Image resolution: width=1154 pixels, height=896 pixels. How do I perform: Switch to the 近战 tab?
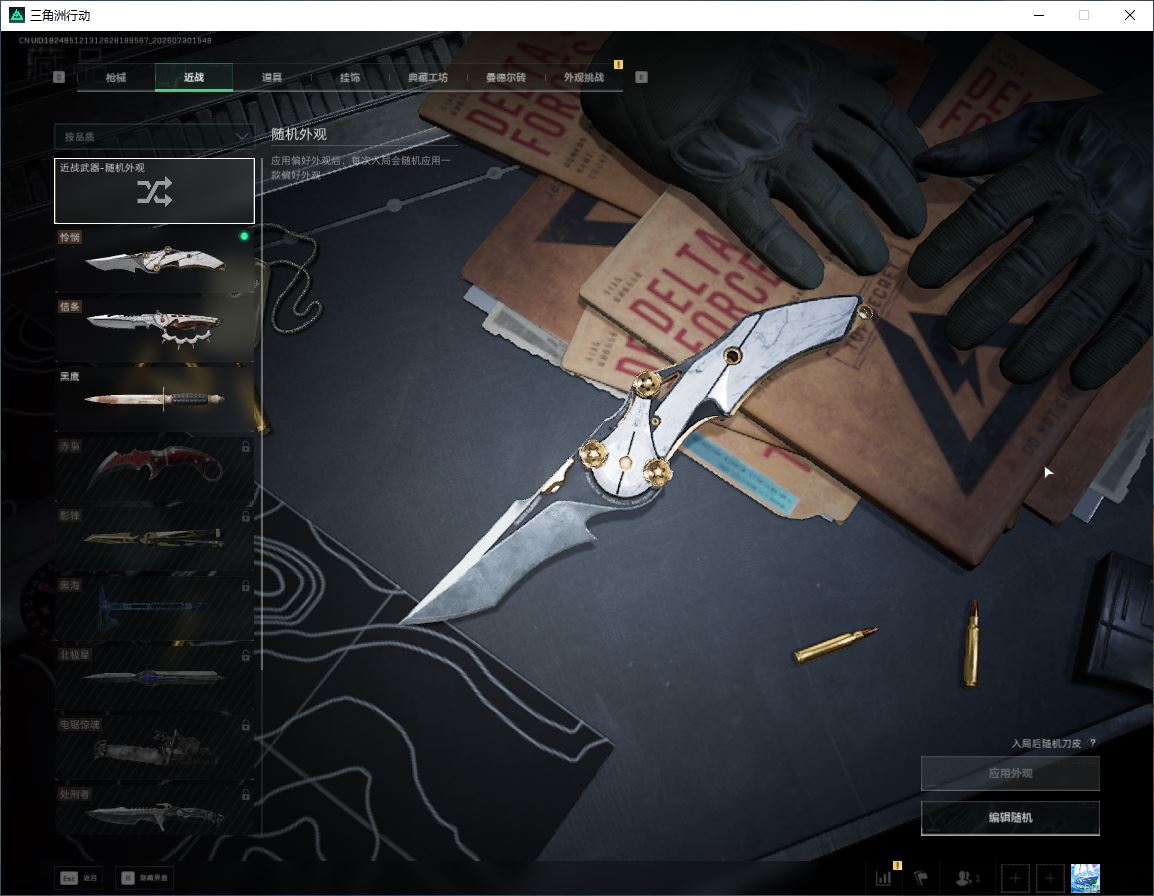click(x=194, y=77)
